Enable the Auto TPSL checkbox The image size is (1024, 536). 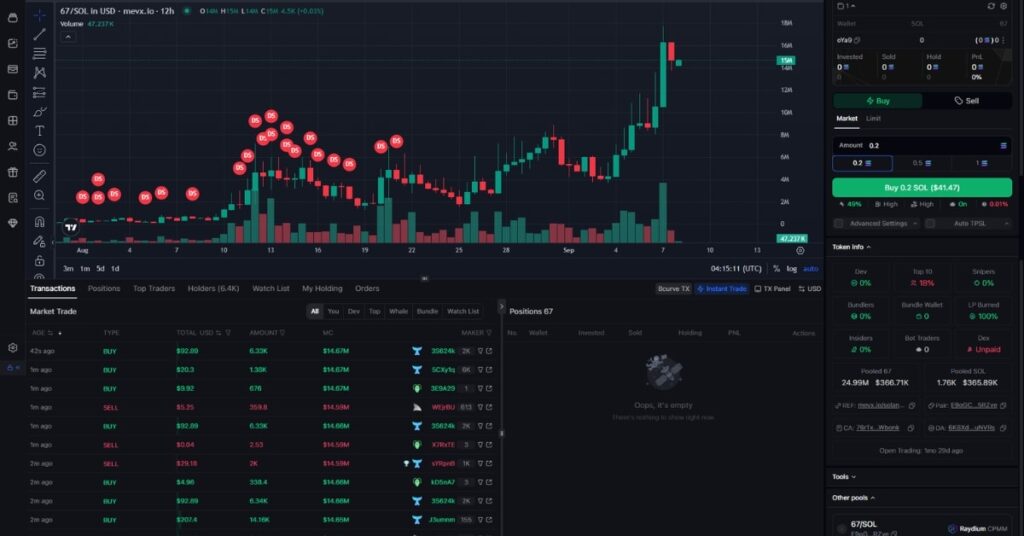tap(931, 223)
